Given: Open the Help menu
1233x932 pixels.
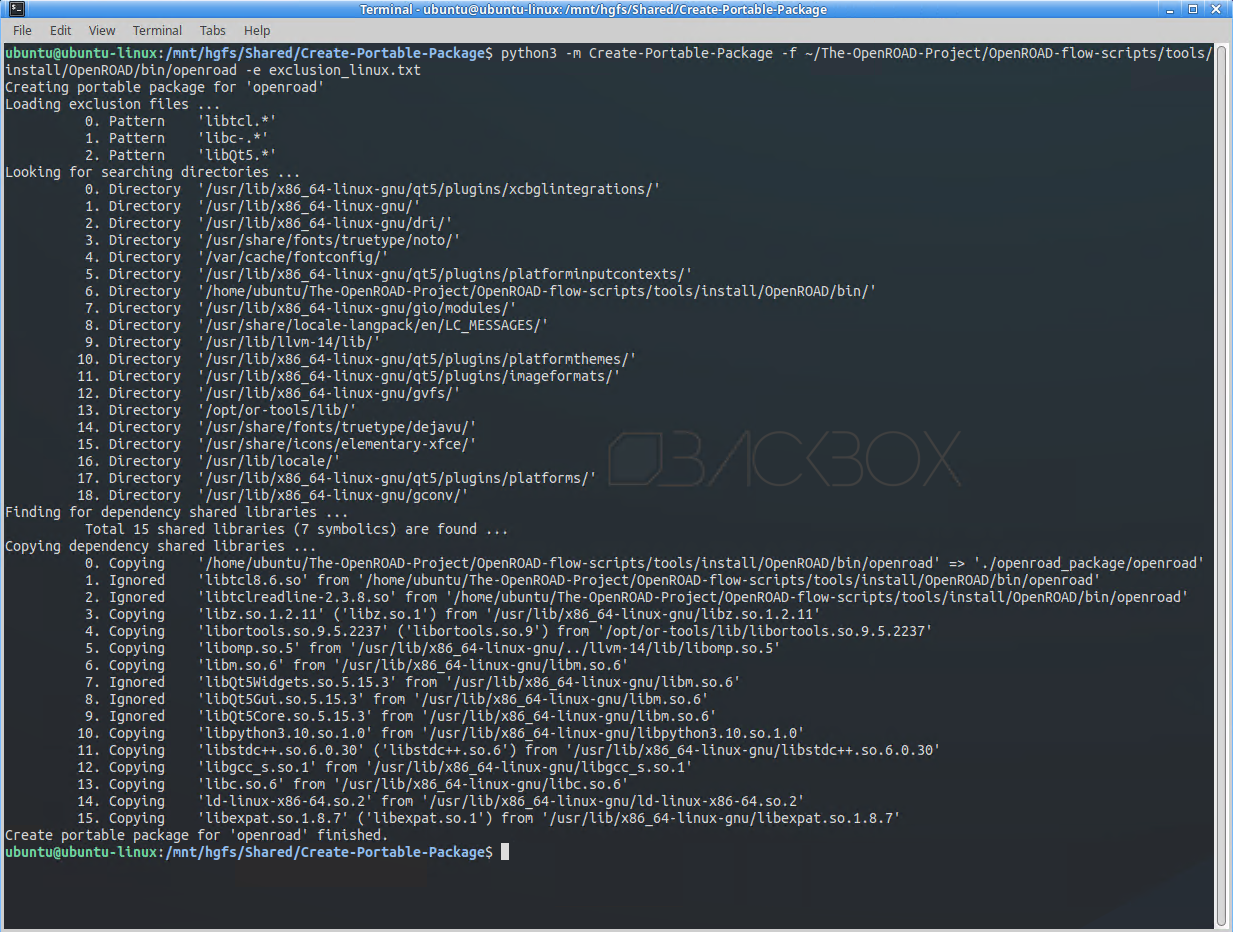Looking at the screenshot, I should click(257, 30).
